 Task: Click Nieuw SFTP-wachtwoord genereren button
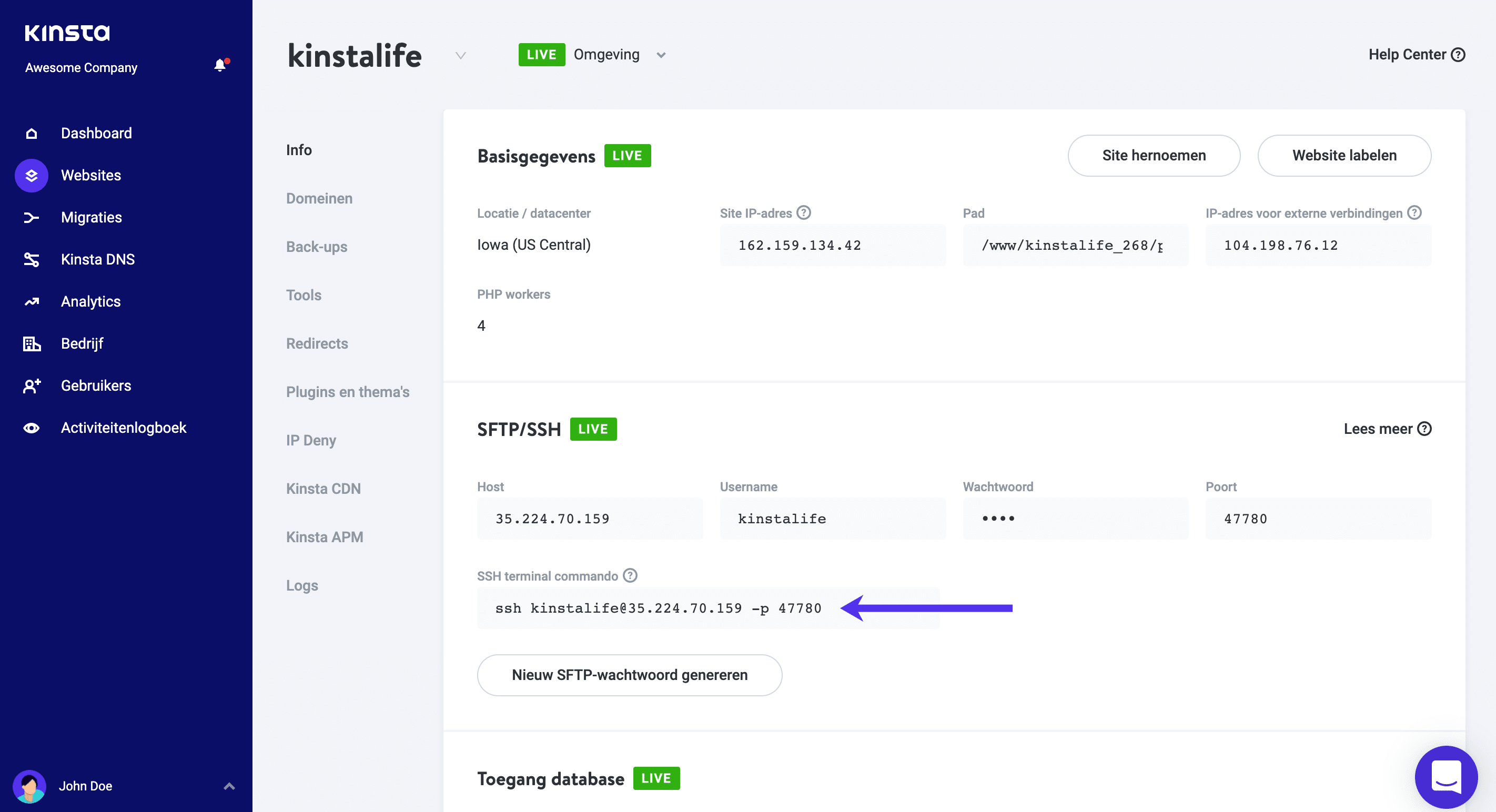point(630,675)
